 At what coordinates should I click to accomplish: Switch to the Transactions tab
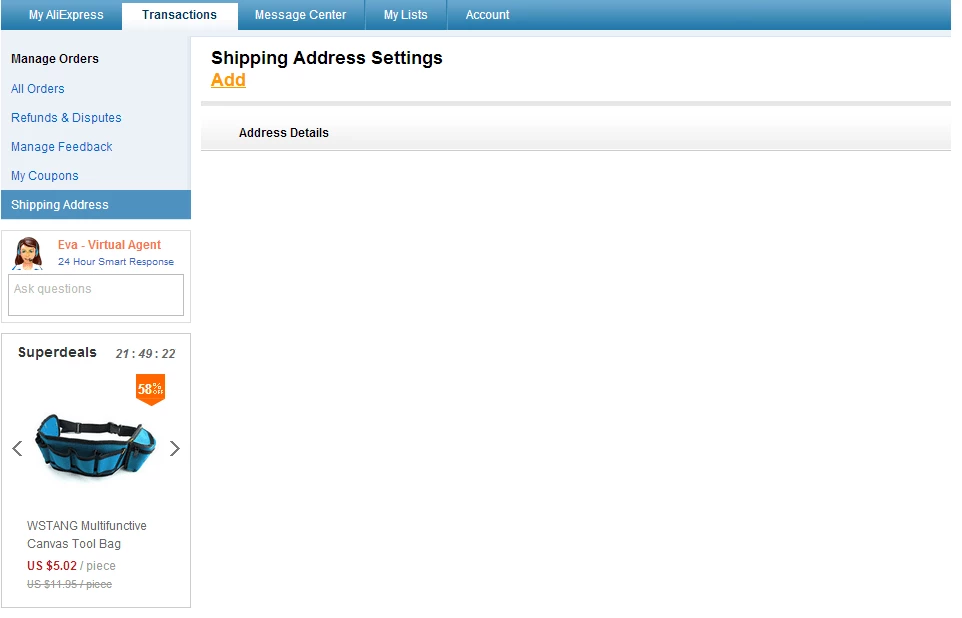click(179, 15)
